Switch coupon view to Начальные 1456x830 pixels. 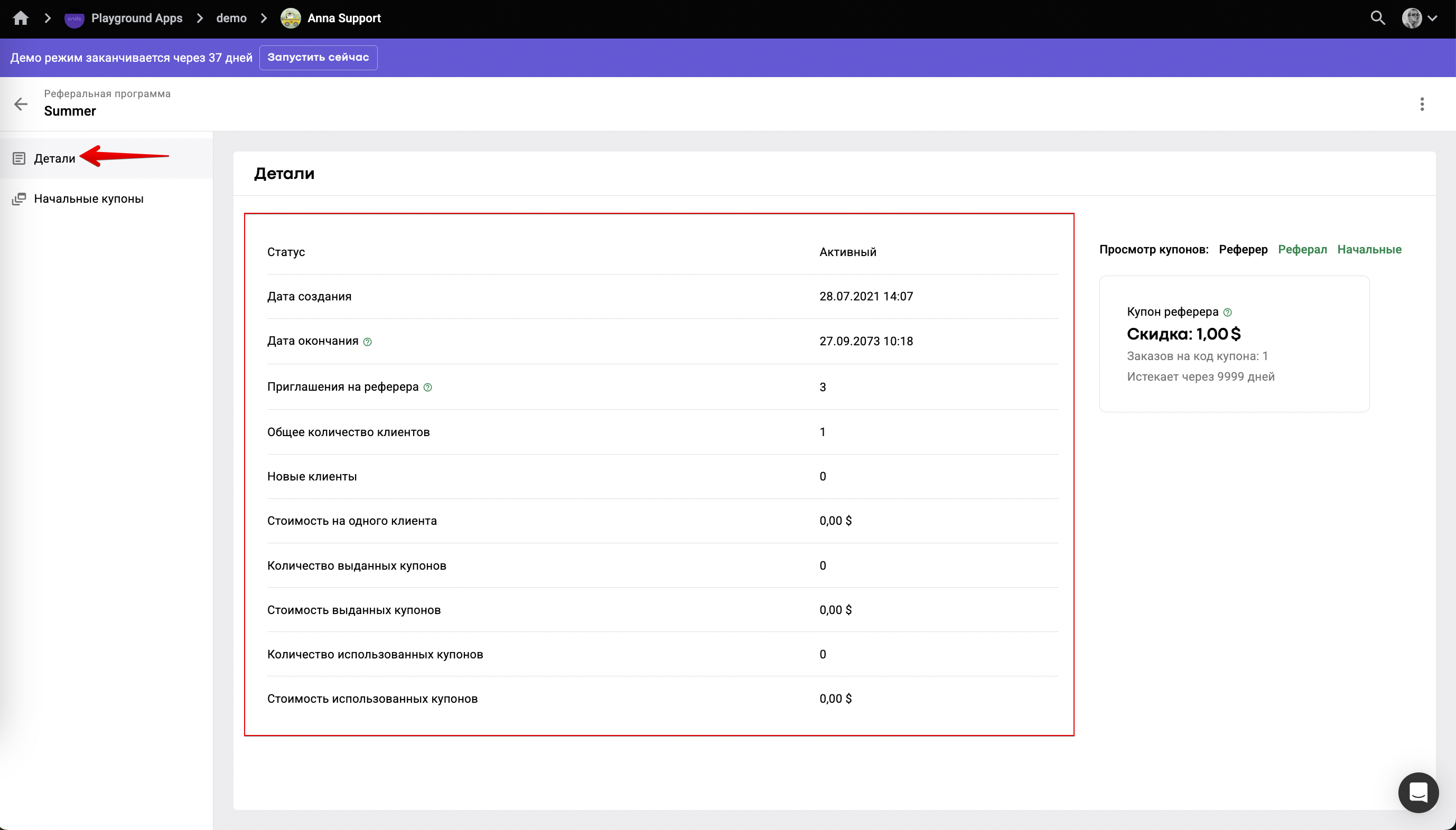click(1369, 249)
